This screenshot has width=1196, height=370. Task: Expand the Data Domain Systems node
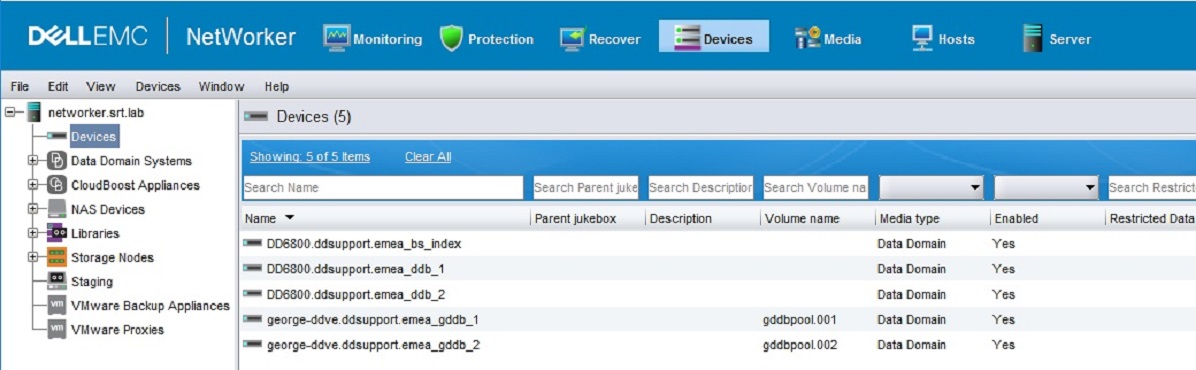pyautogui.click(x=33, y=161)
